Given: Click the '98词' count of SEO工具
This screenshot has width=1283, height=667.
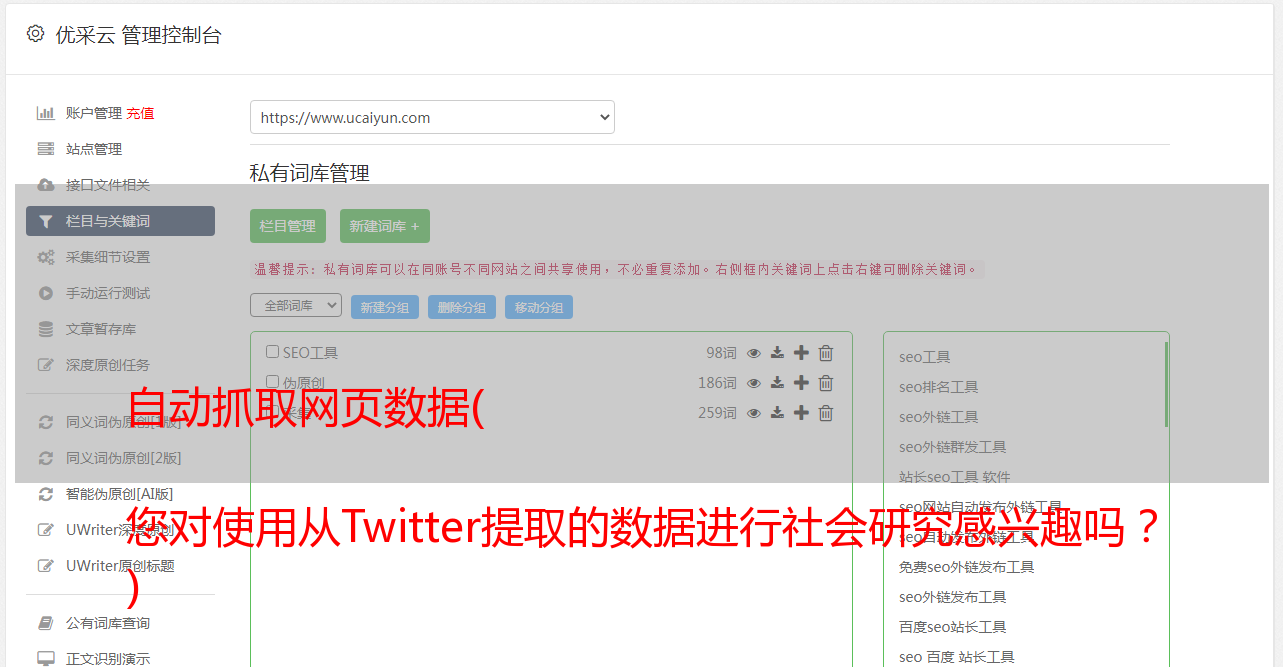Looking at the screenshot, I should 721,353.
